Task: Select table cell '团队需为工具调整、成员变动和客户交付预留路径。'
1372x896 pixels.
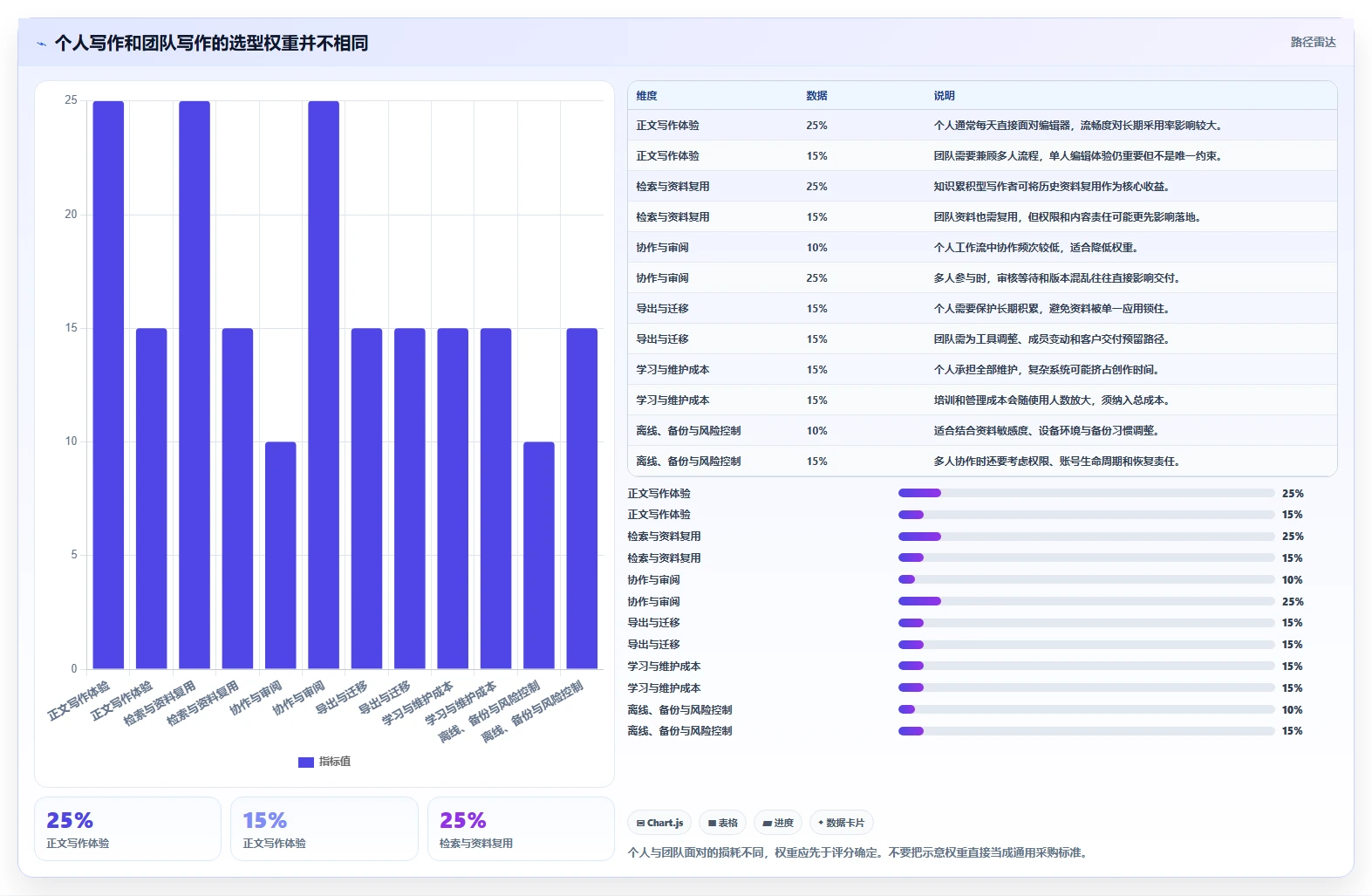Action: click(x=1052, y=339)
